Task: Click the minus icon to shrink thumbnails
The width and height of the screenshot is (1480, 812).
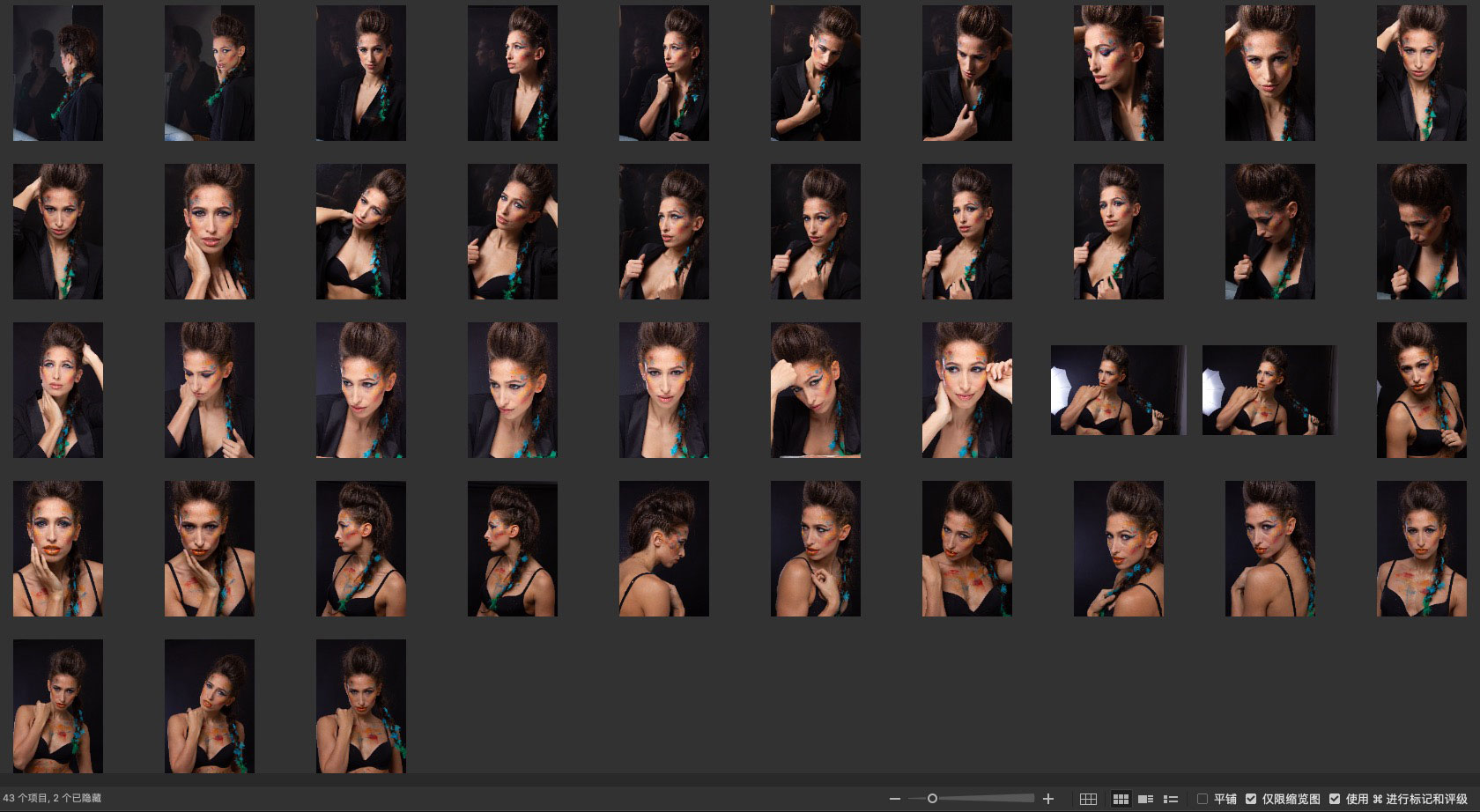Action: point(895,799)
